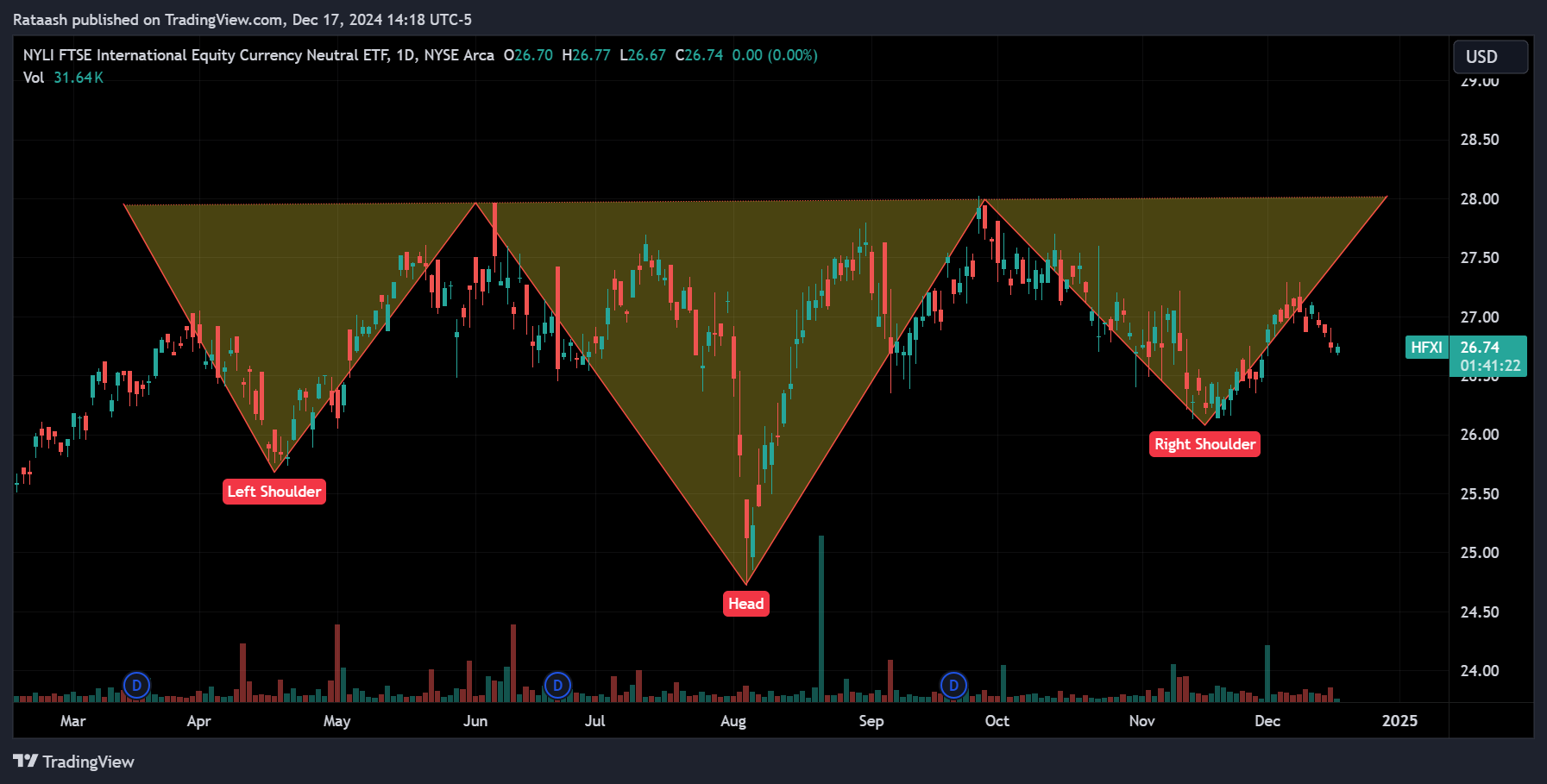Screen dimensions: 1547x784
Task: Select the Head label
Action: [x=746, y=604]
